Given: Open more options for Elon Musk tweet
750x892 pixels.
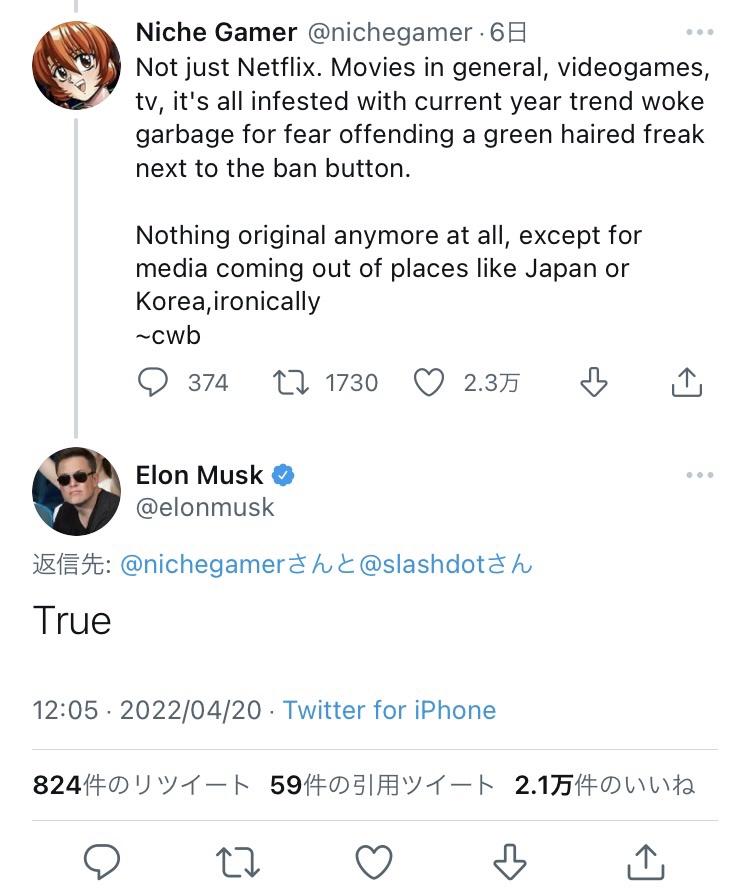Looking at the screenshot, I should (x=700, y=475).
